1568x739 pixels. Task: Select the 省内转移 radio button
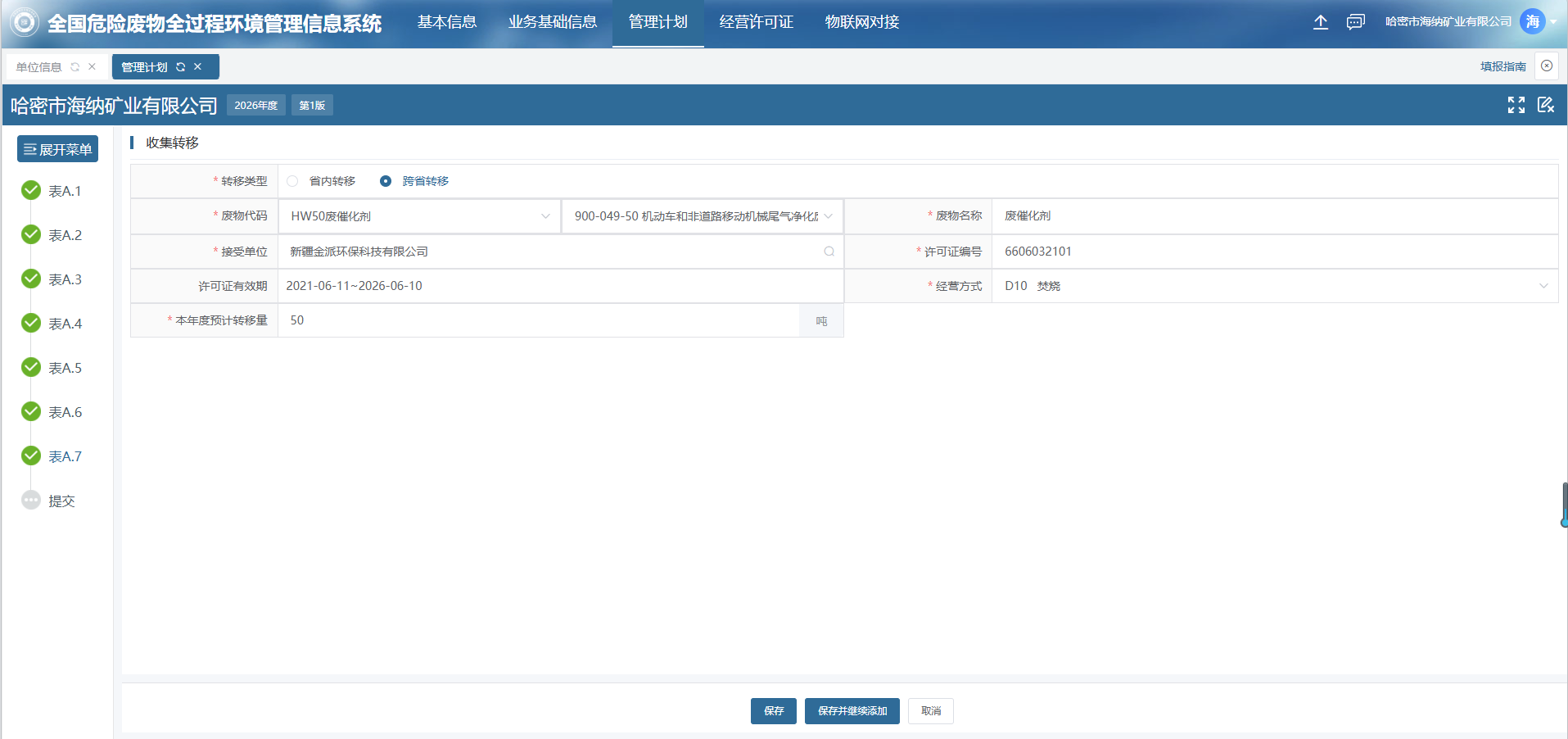click(293, 181)
